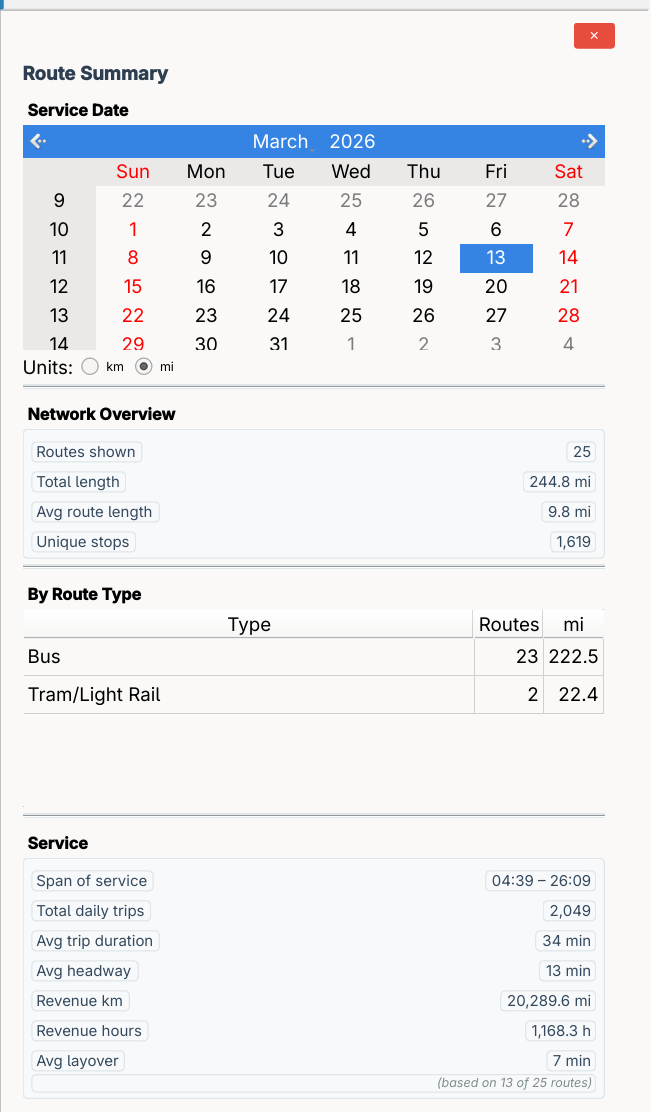Screen dimensions: 651x1112
Task: Select the km units radio button
Action: [x=90, y=367]
